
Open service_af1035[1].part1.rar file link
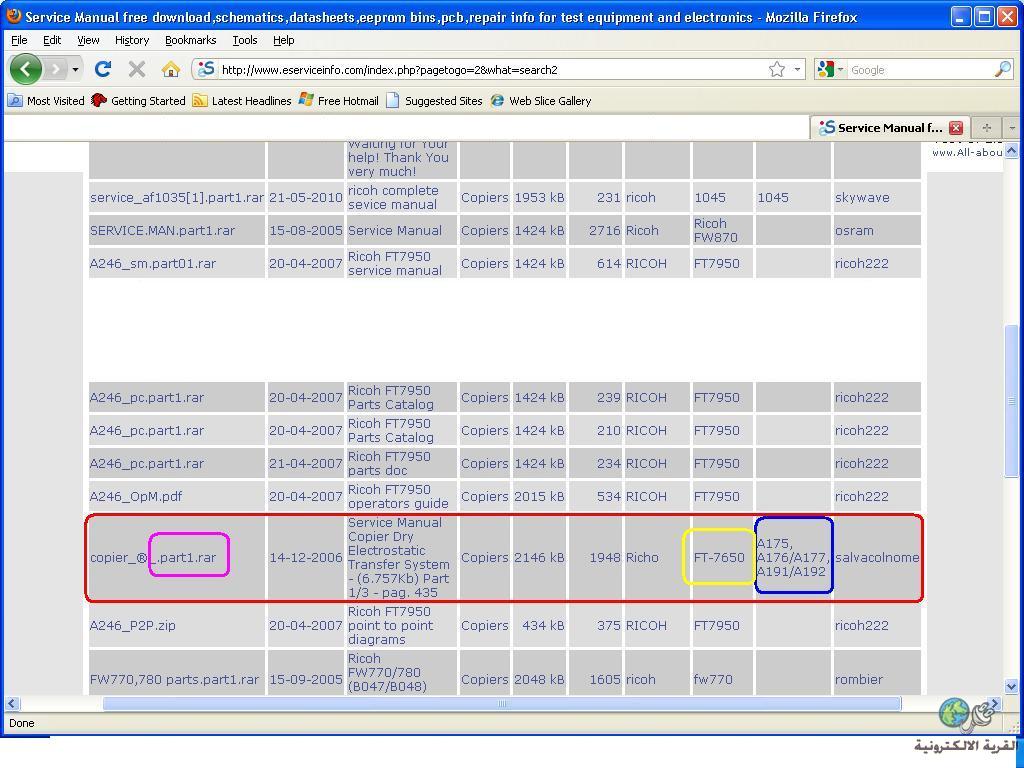click(176, 197)
